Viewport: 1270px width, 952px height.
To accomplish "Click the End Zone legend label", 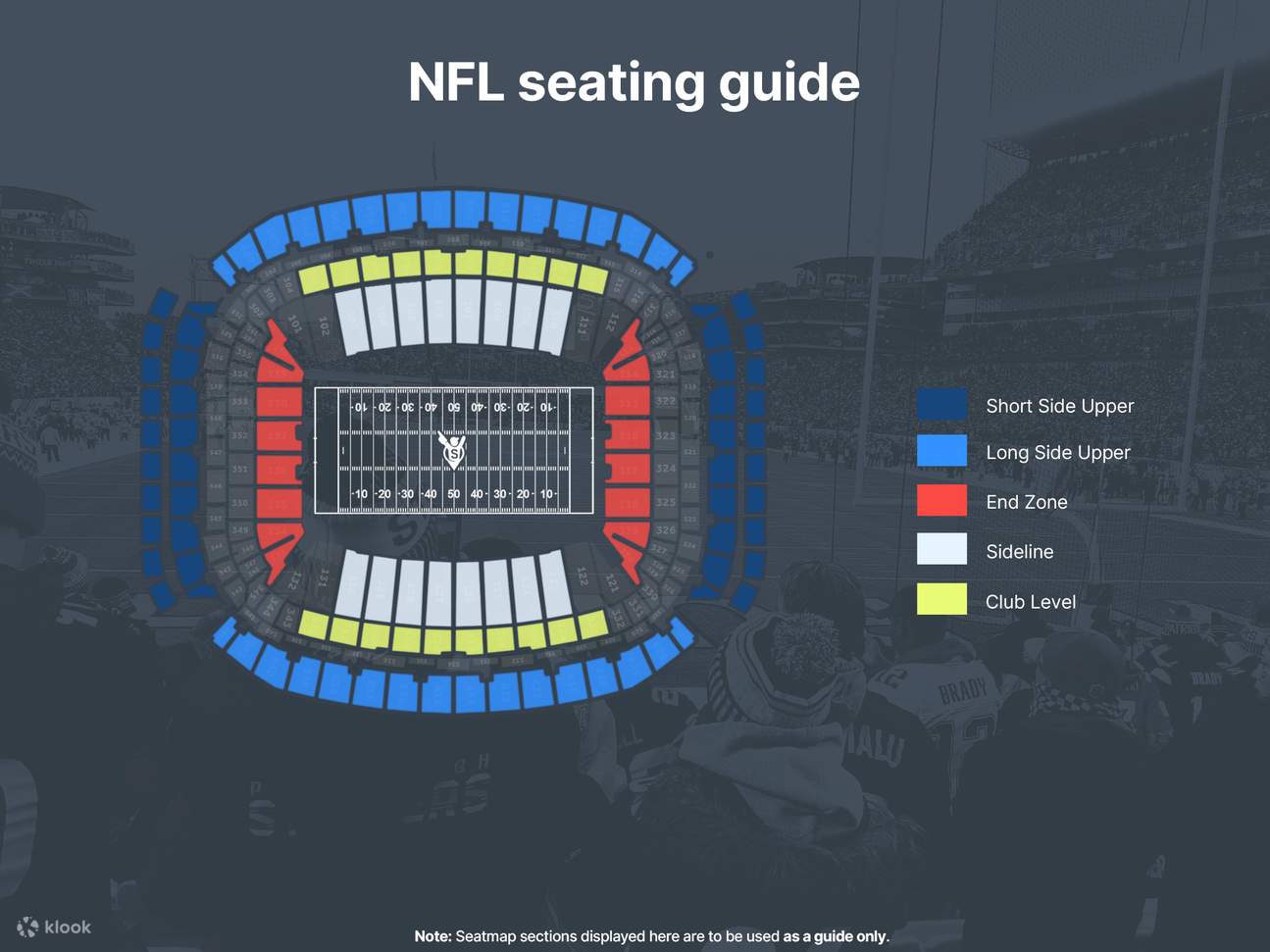I will [1026, 502].
